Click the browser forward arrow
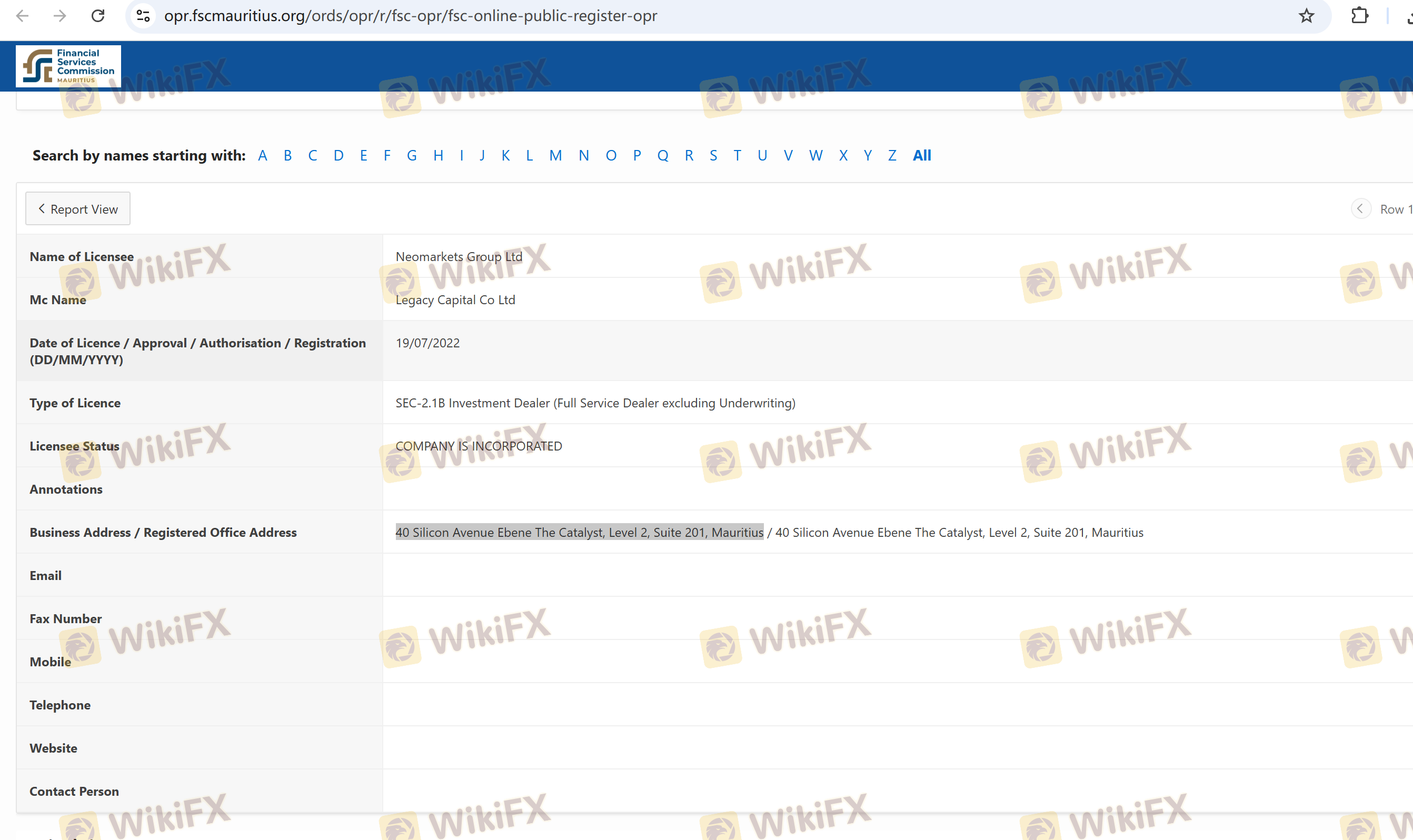Screen dimensions: 1413x840 pyautogui.click(x=60, y=16)
